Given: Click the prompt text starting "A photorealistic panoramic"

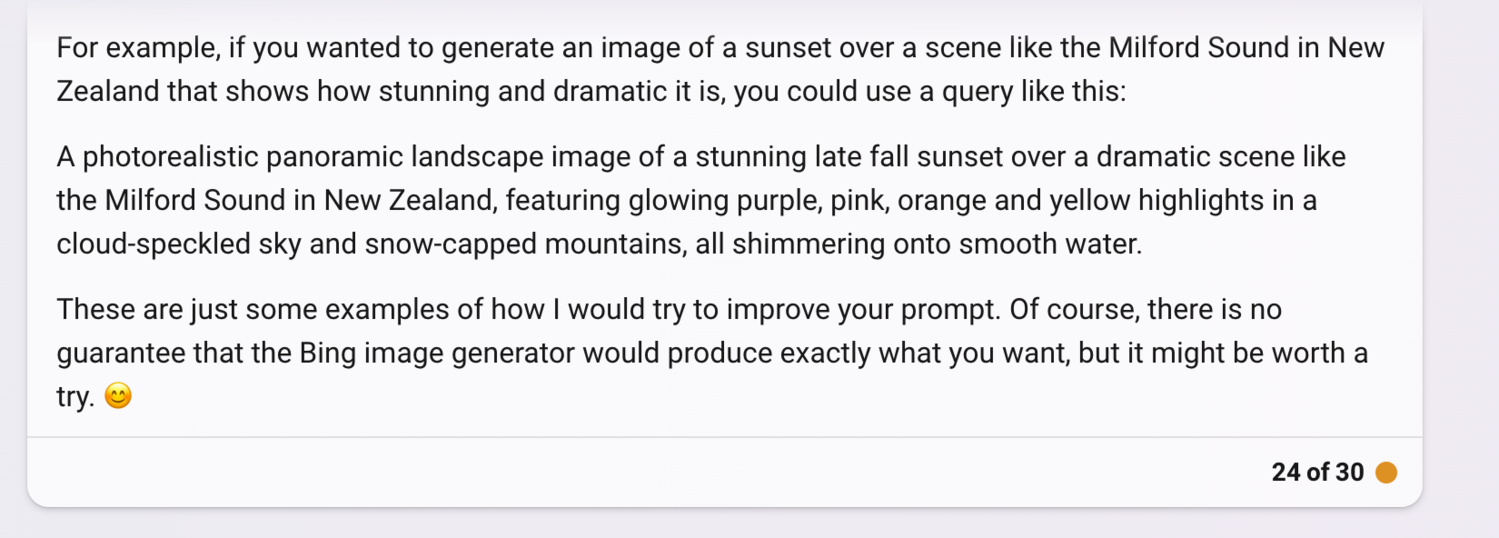Looking at the screenshot, I should click(x=701, y=200).
